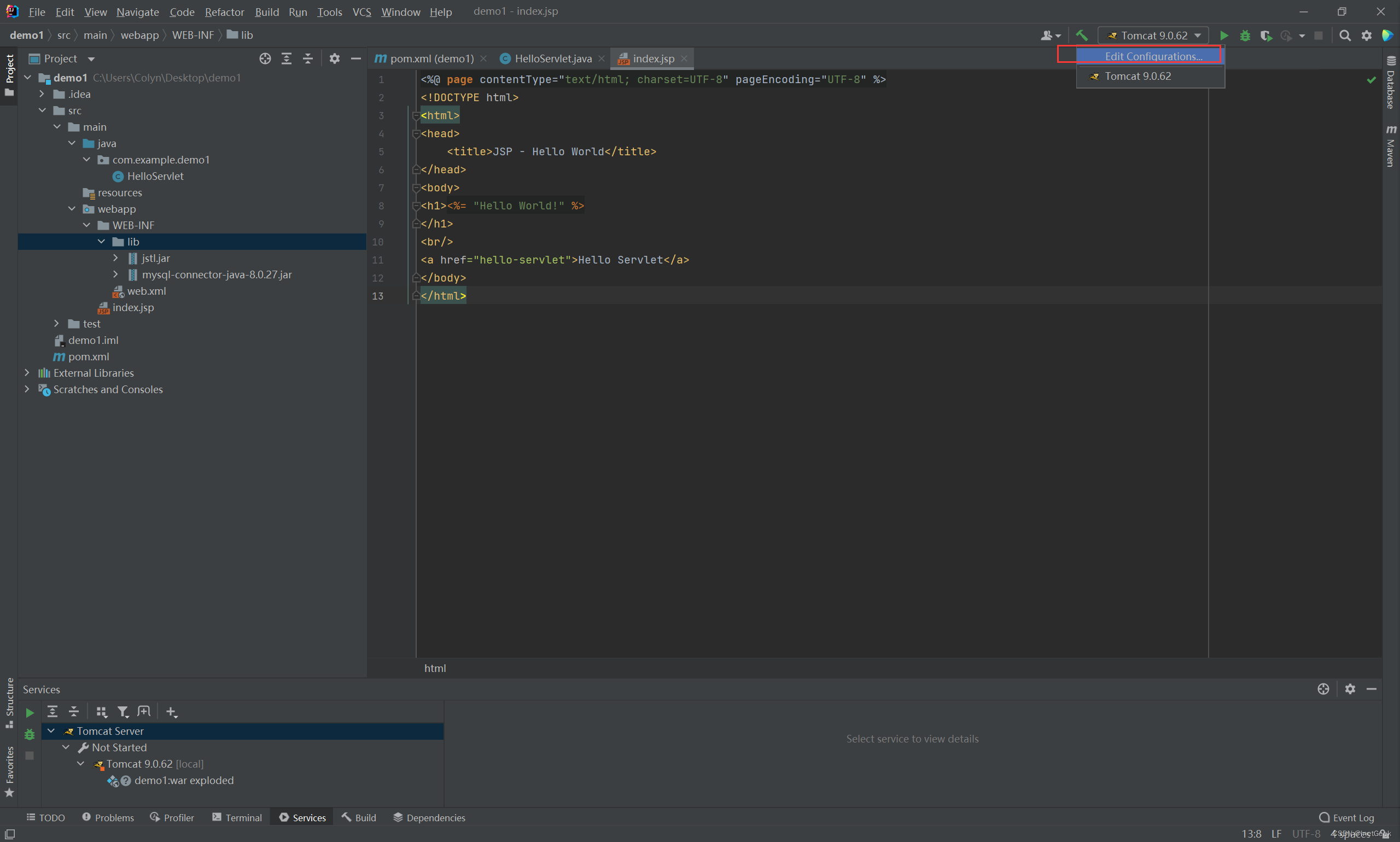1400x842 pixels.
Task: Open Search Everywhere magnifier icon
Action: (x=1344, y=36)
